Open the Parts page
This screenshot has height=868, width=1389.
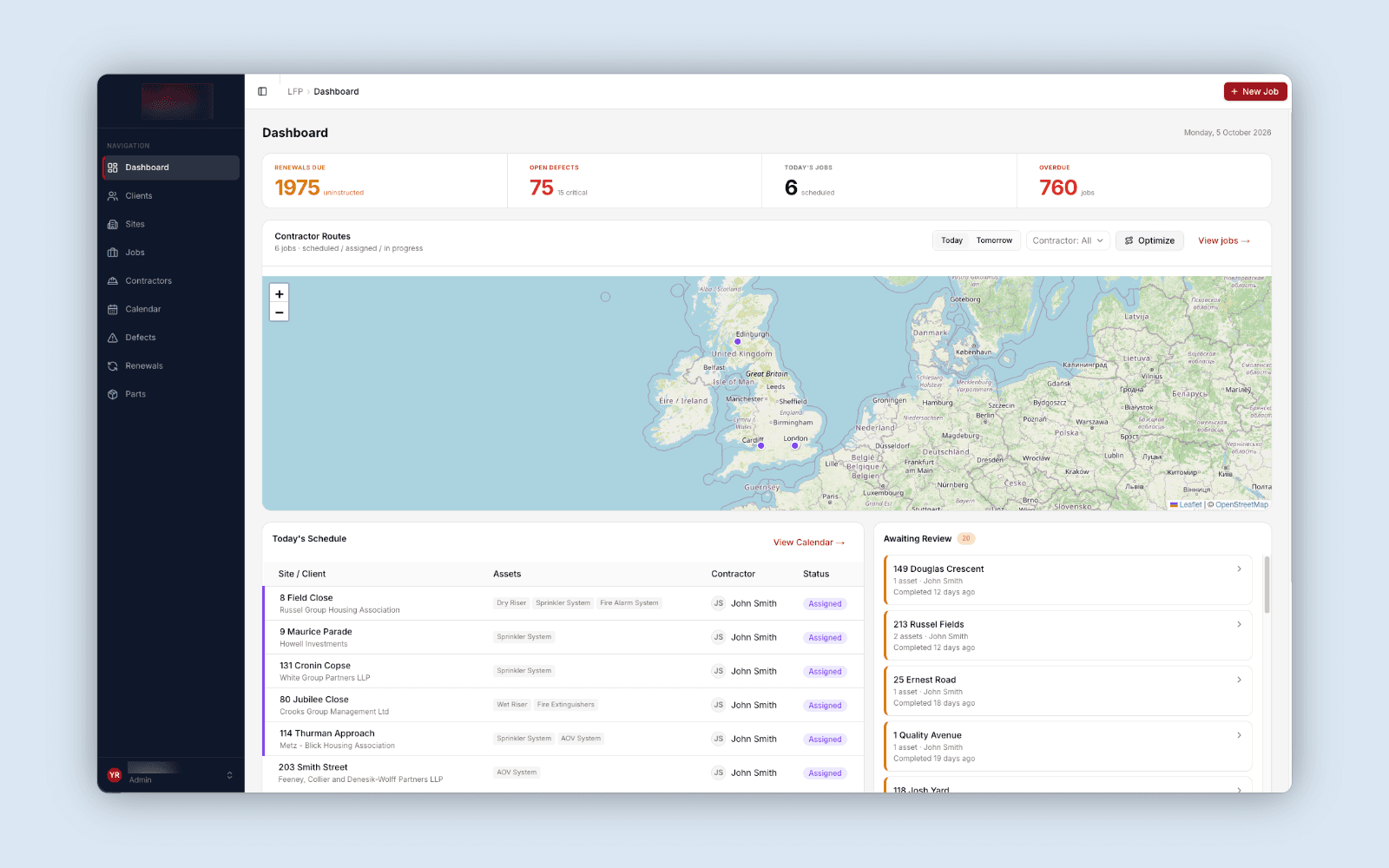click(171, 394)
